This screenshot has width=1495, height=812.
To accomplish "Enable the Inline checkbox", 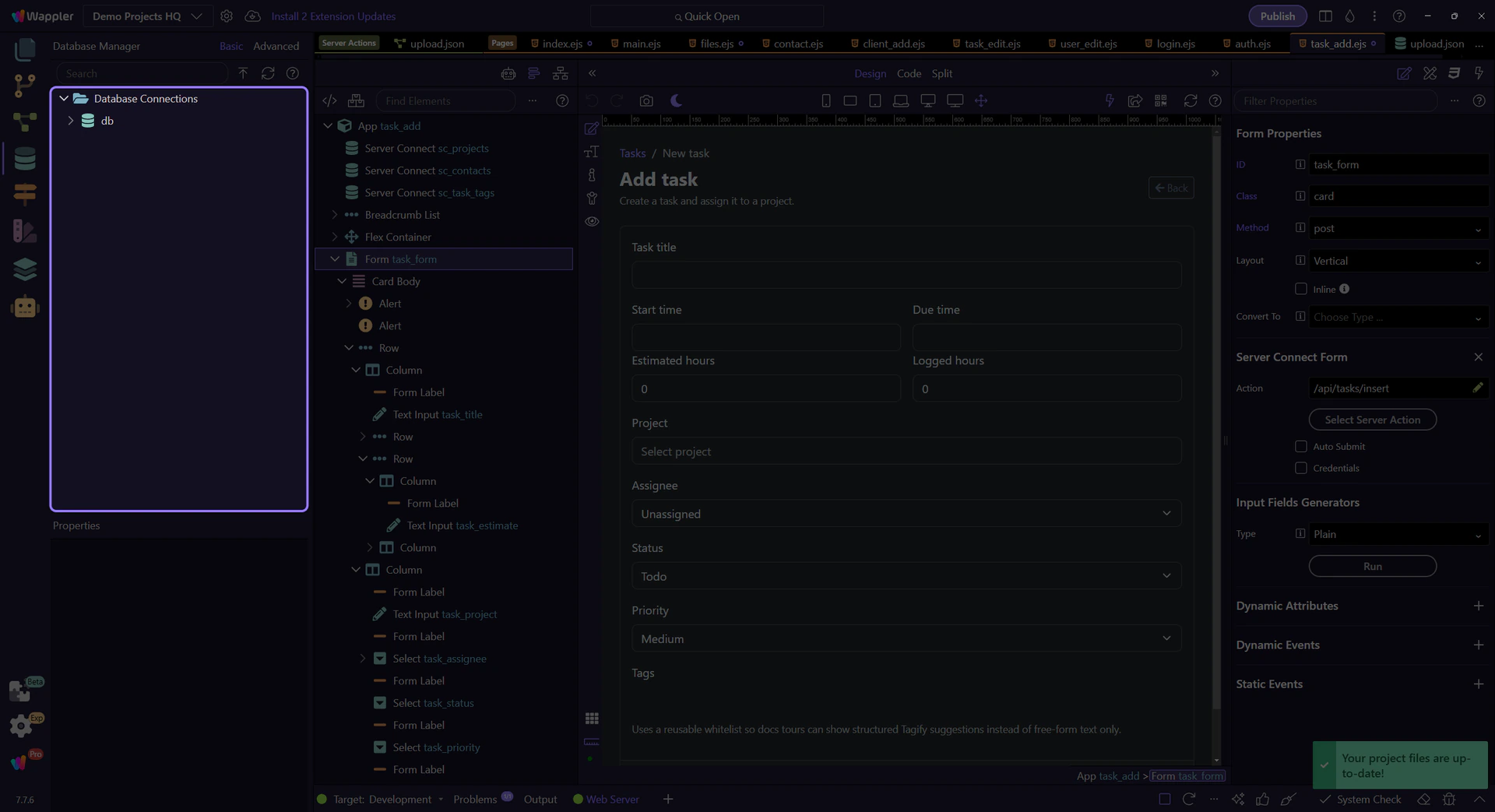I will coord(1300,289).
